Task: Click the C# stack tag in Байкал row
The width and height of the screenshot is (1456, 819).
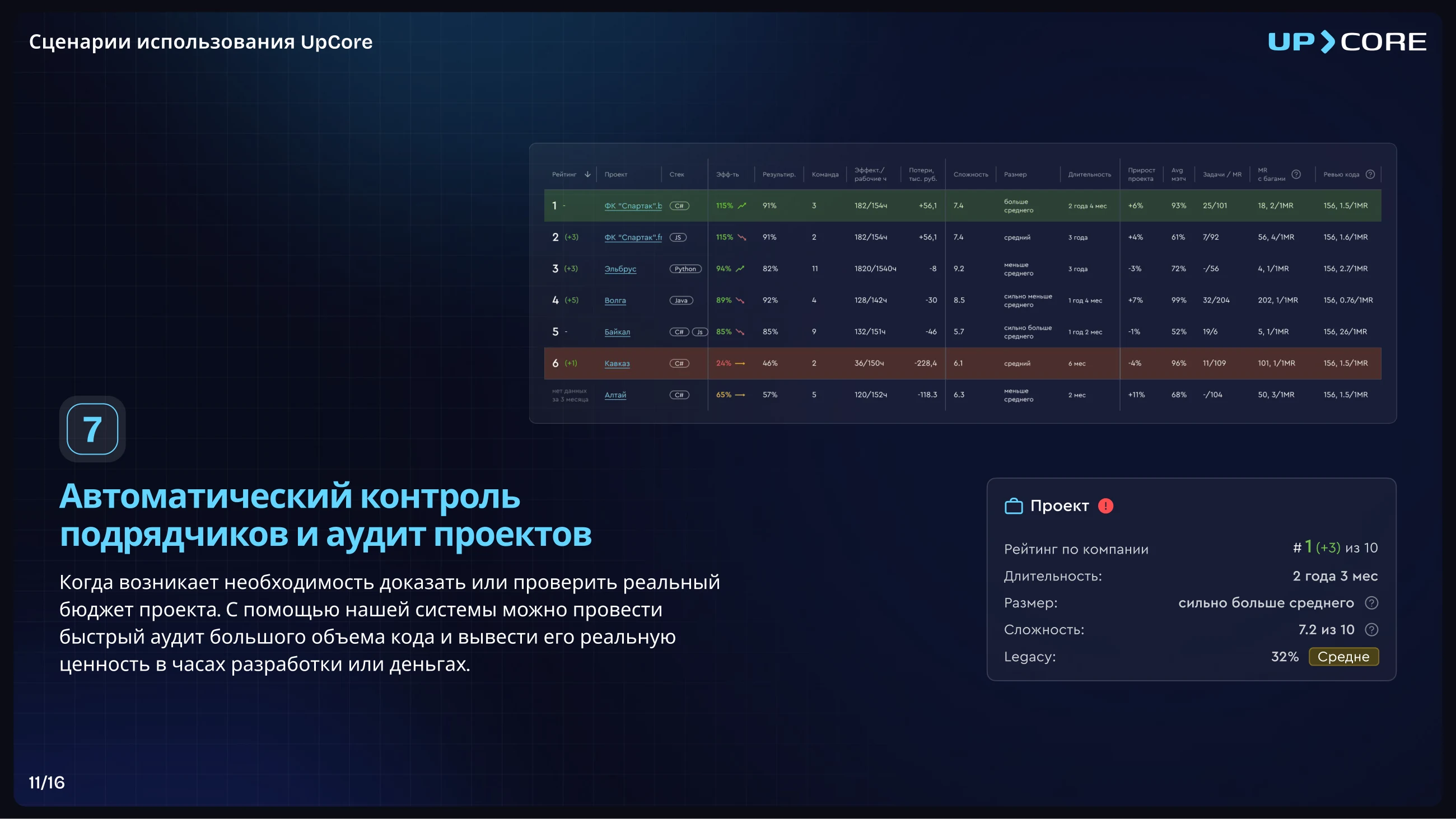Action: coord(679,332)
